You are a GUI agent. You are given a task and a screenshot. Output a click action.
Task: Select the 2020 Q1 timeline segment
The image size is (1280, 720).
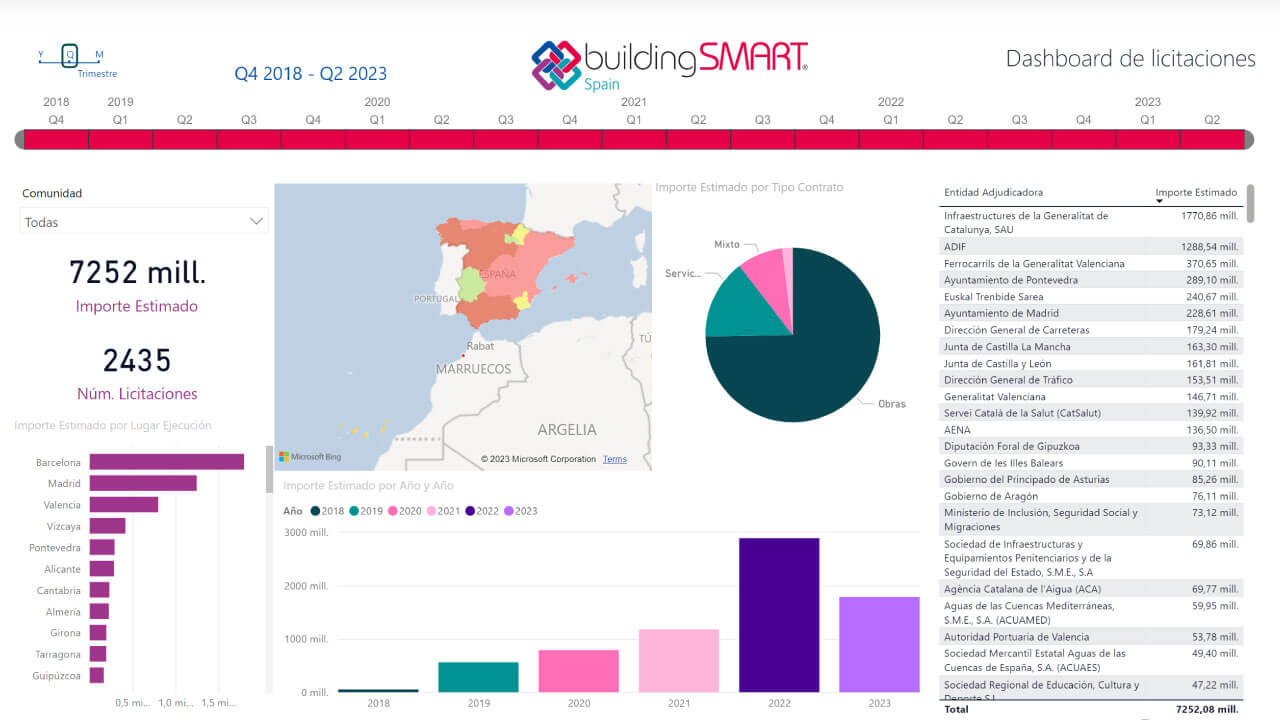pyautogui.click(x=377, y=139)
